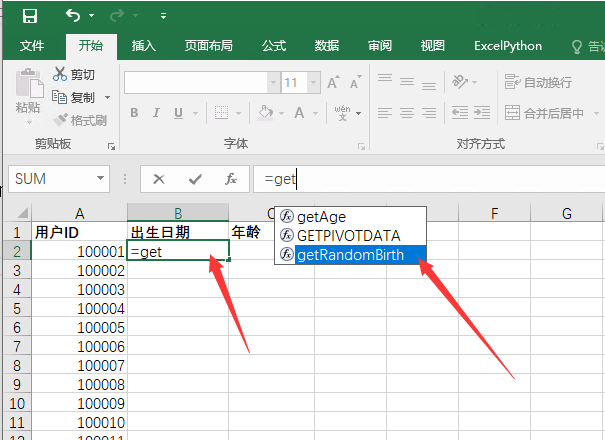Toggle 自动换行 wrap text
Viewport: 605px width, 440px height.
(x=538, y=82)
